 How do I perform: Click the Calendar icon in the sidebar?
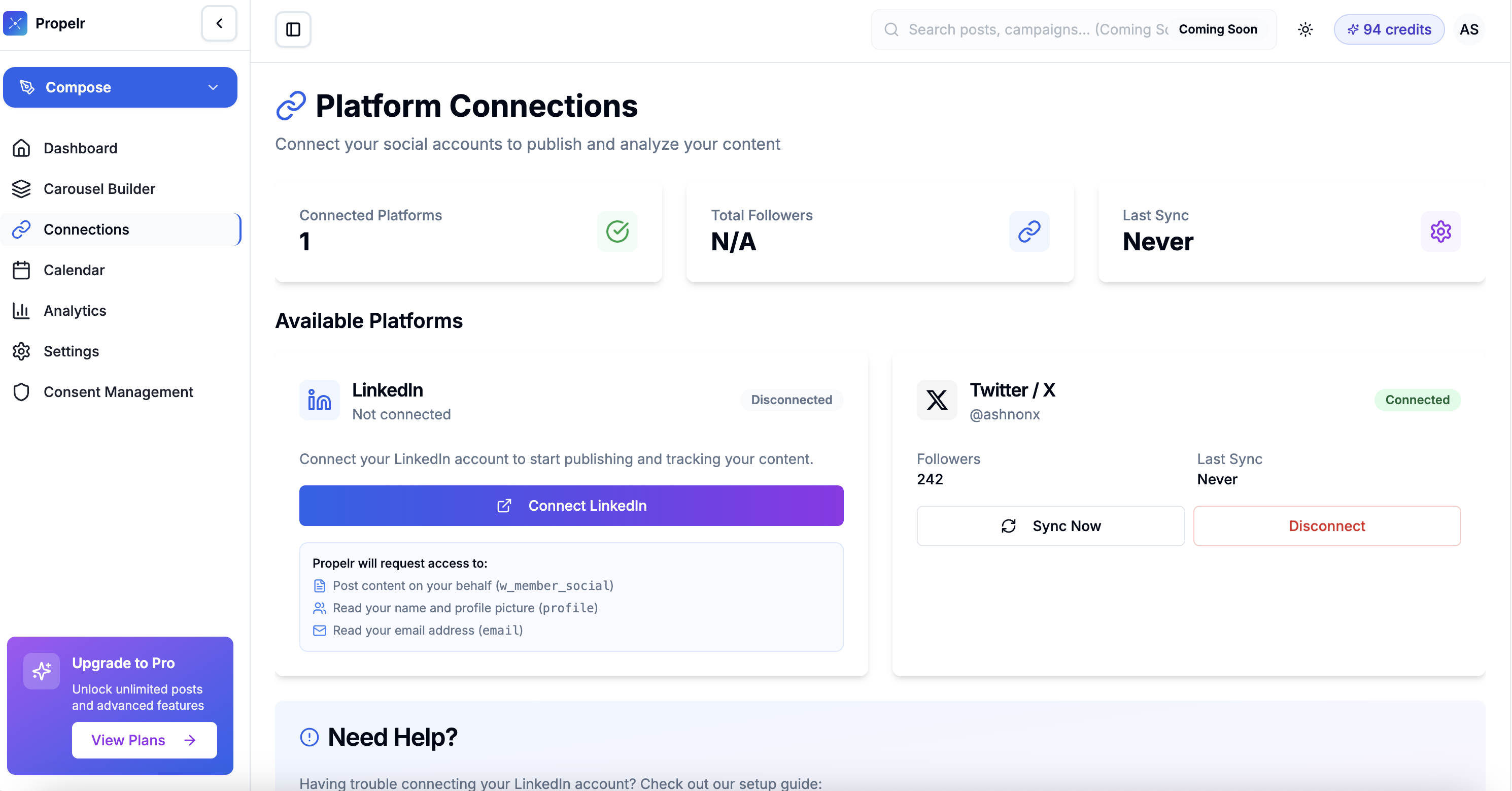21,270
